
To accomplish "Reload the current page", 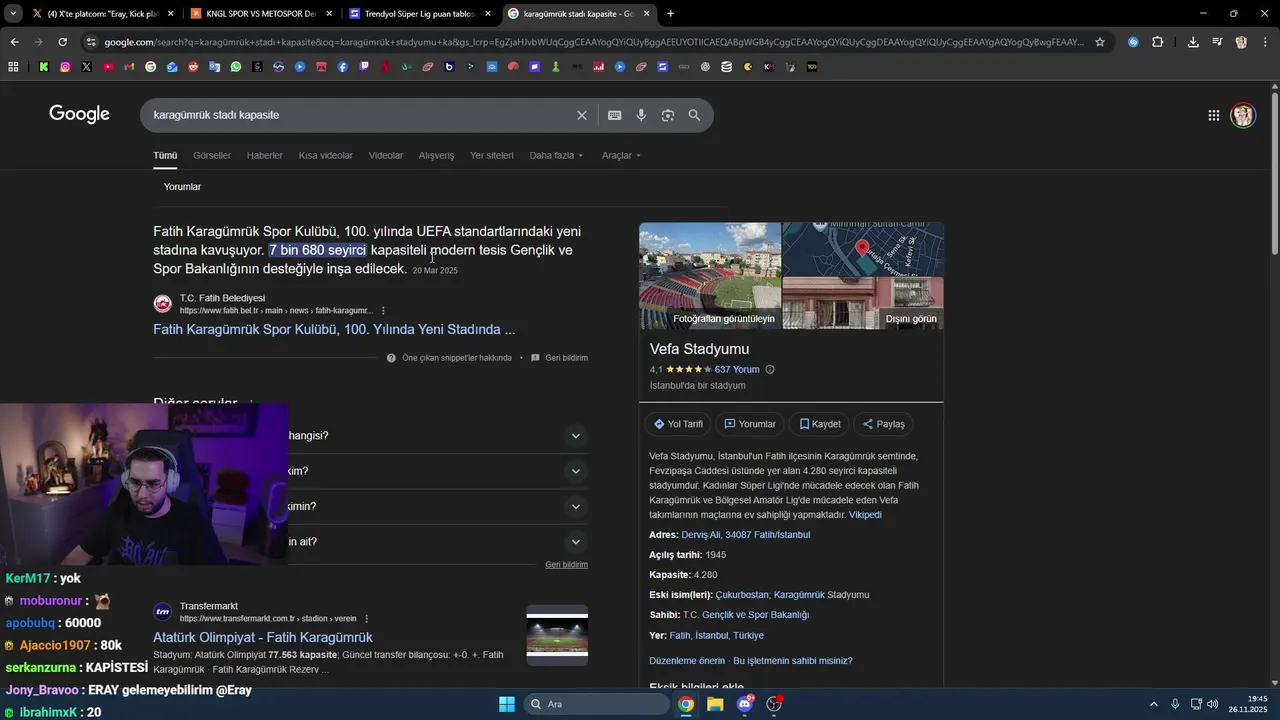I will pos(62,42).
